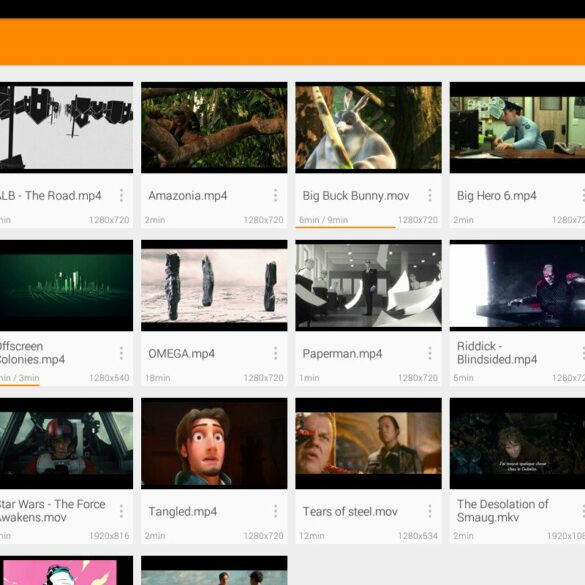The width and height of the screenshot is (585, 585).
Task: Select the Big Hero 6.mp4 file name
Action: click(497, 195)
